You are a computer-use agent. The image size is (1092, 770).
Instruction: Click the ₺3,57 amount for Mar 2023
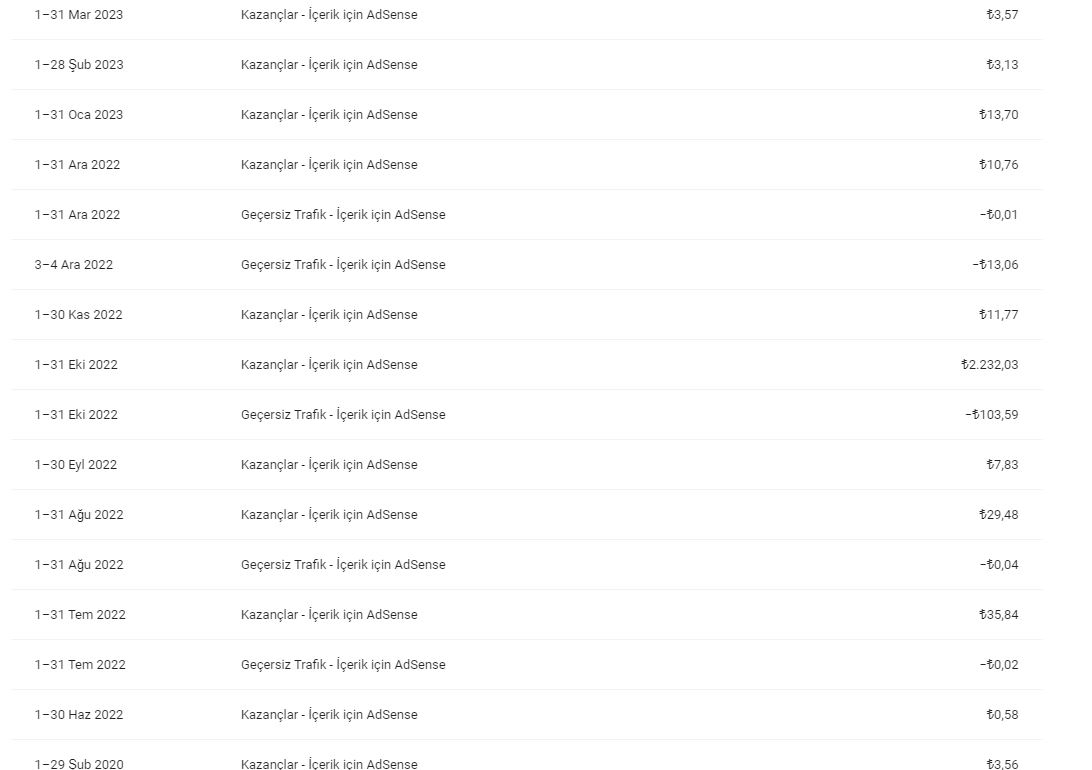point(1002,15)
